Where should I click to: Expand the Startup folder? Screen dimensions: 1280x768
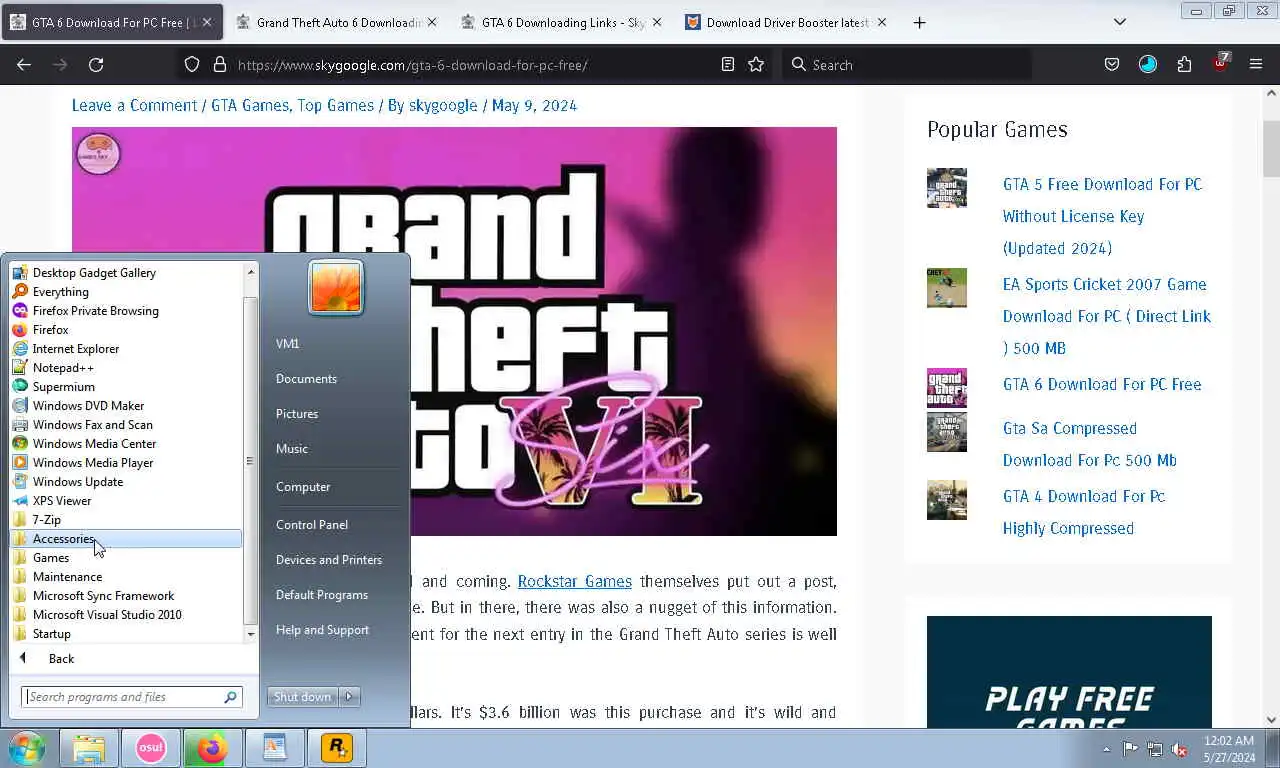coord(126,634)
